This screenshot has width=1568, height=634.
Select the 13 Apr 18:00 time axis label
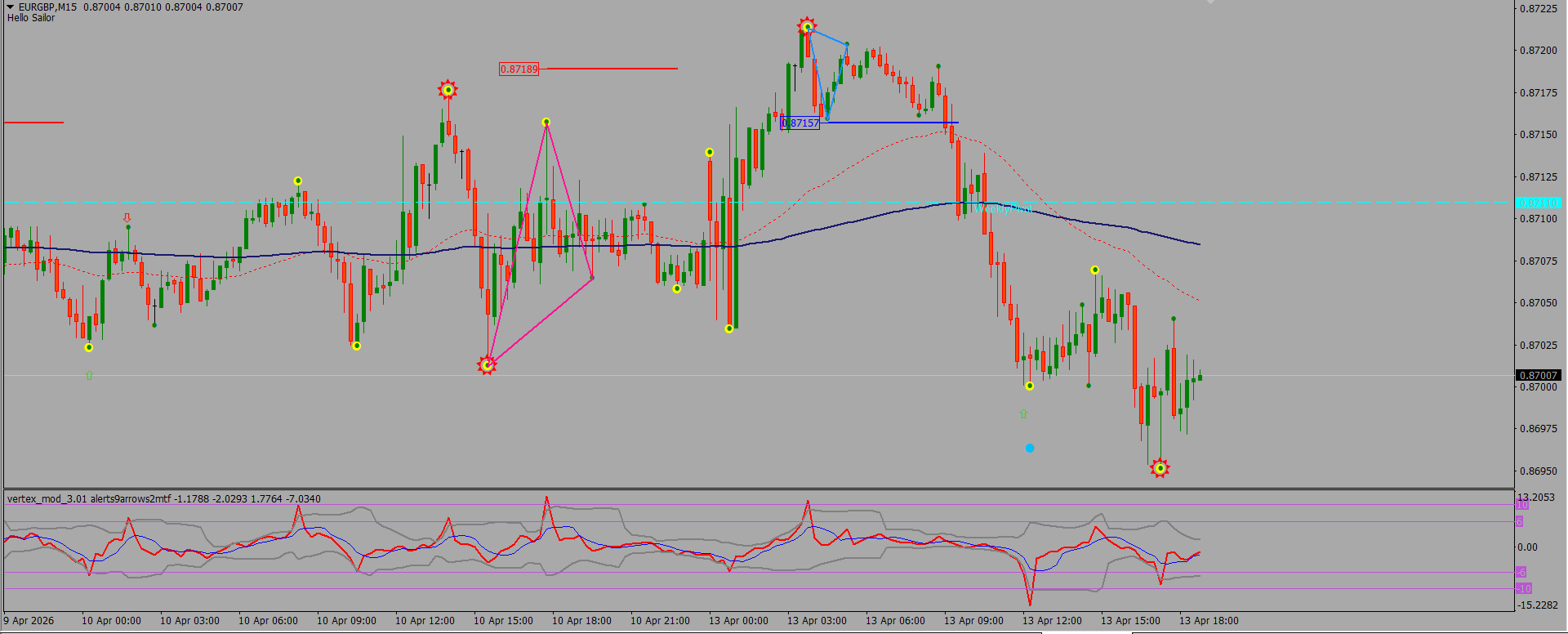point(1209,621)
